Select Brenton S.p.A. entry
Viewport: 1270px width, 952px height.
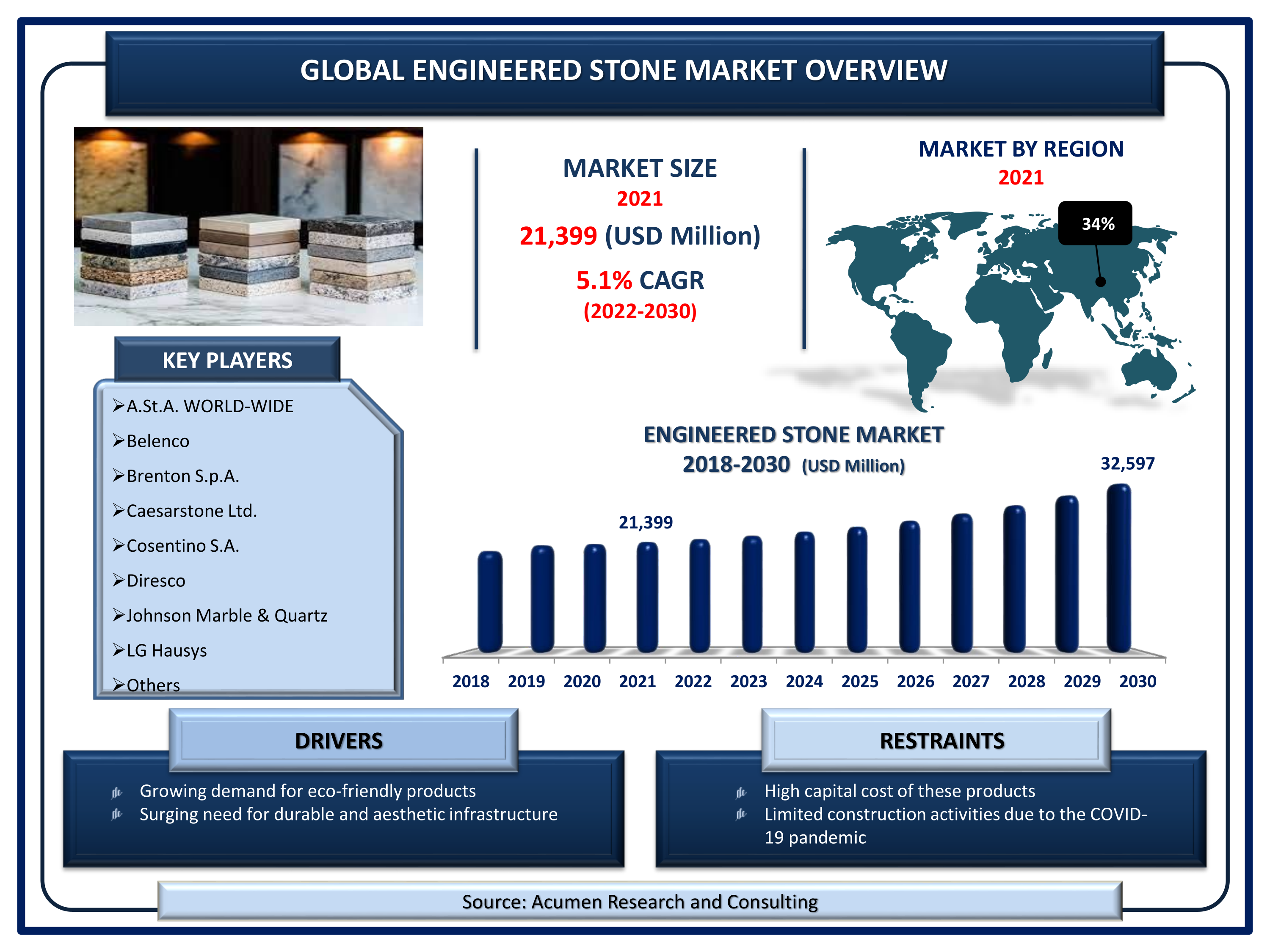tap(176, 476)
